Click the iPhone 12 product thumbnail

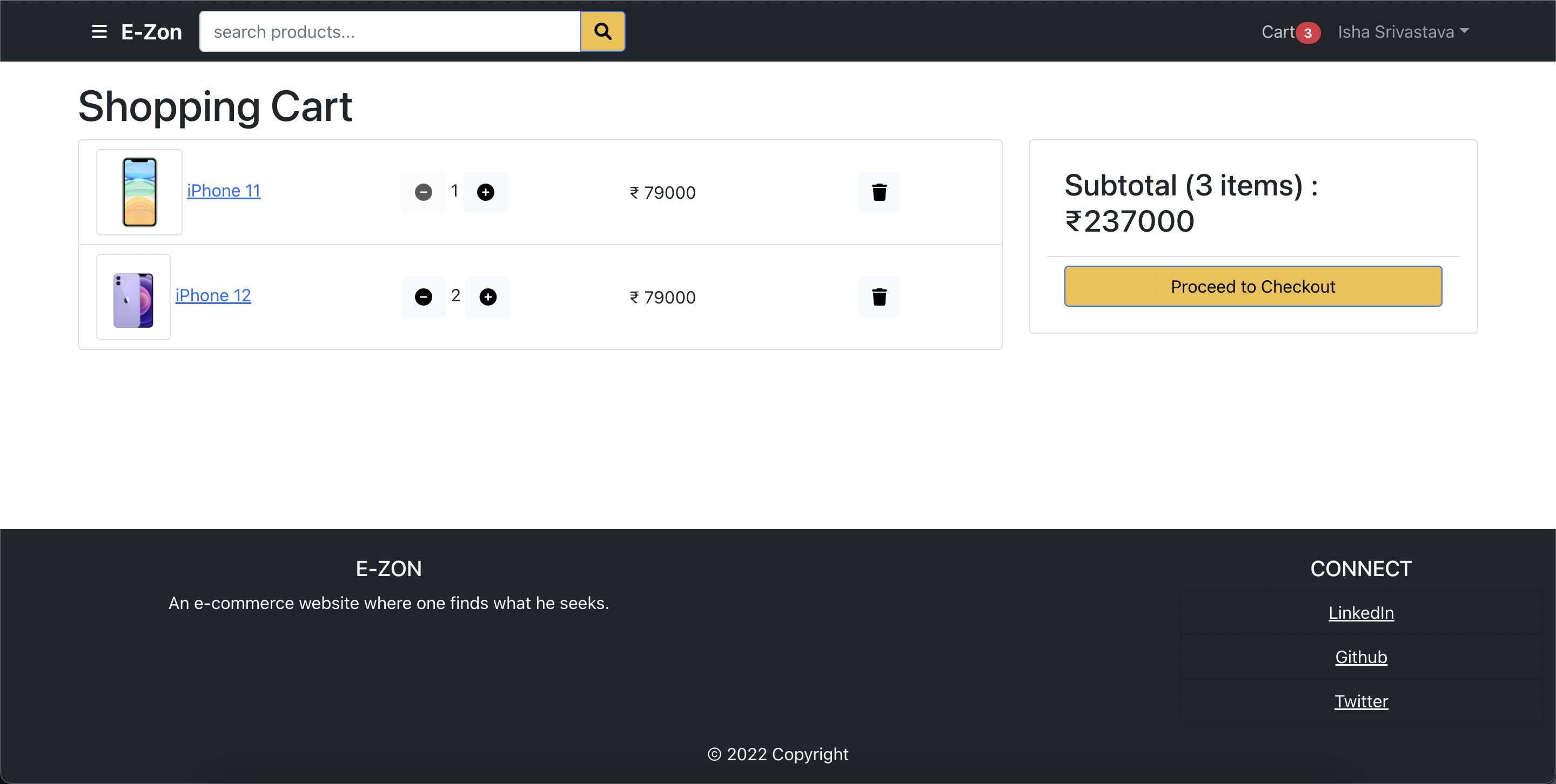[x=133, y=296]
